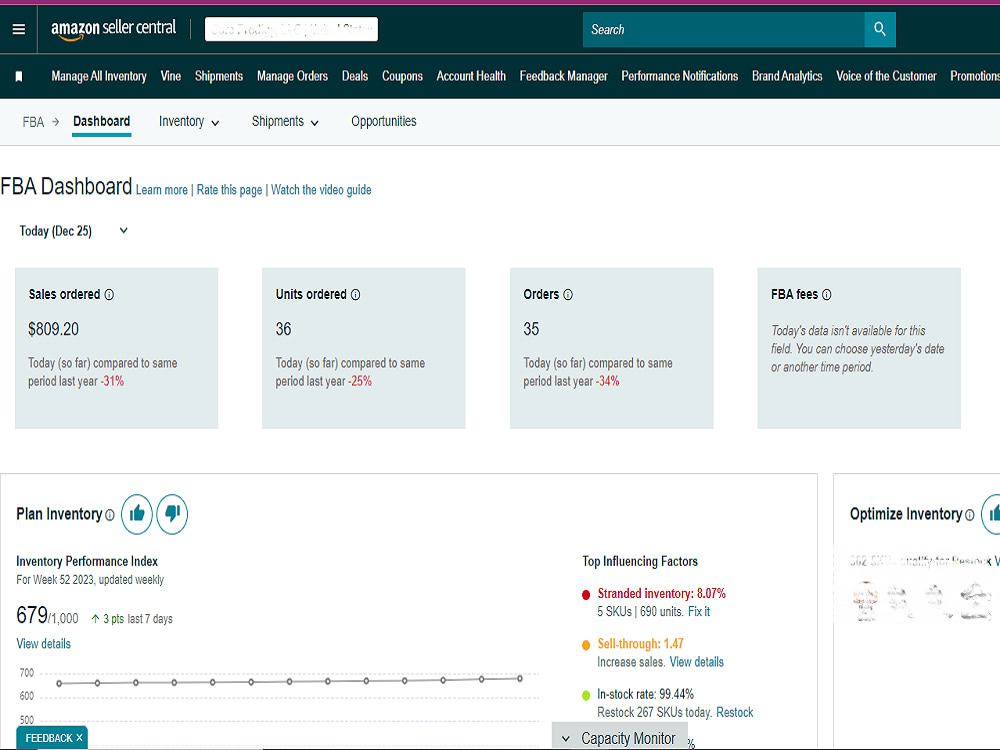Open the hamburger navigation menu
1000x750 pixels.
[18, 29]
